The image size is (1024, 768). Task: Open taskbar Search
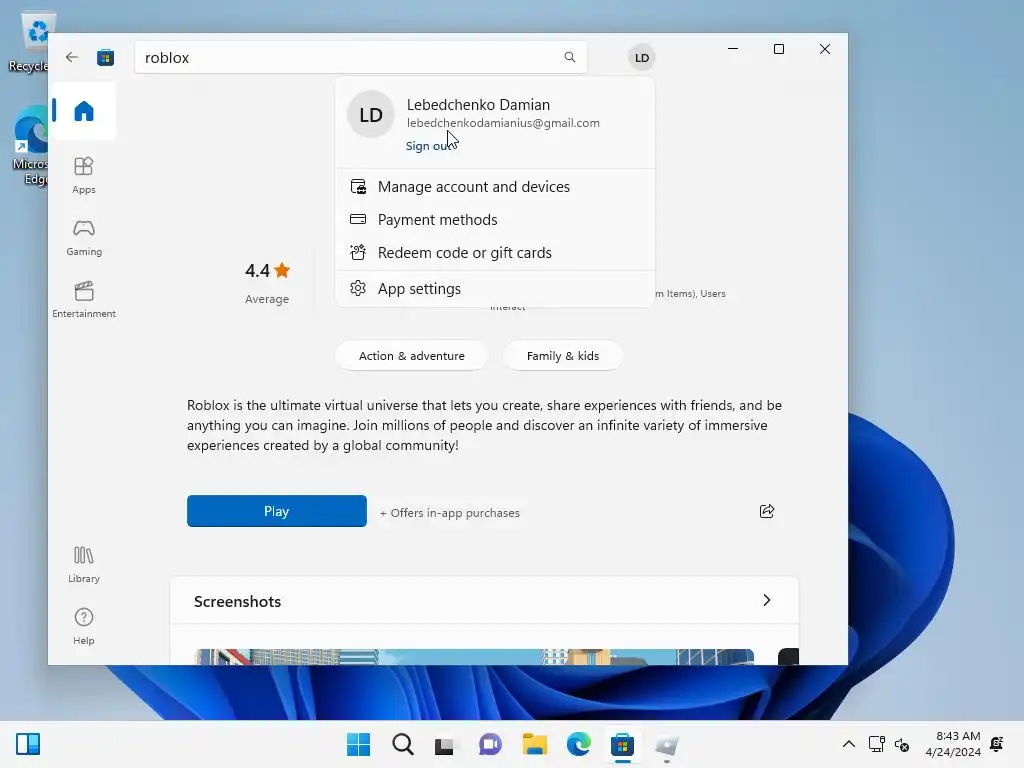[402, 744]
